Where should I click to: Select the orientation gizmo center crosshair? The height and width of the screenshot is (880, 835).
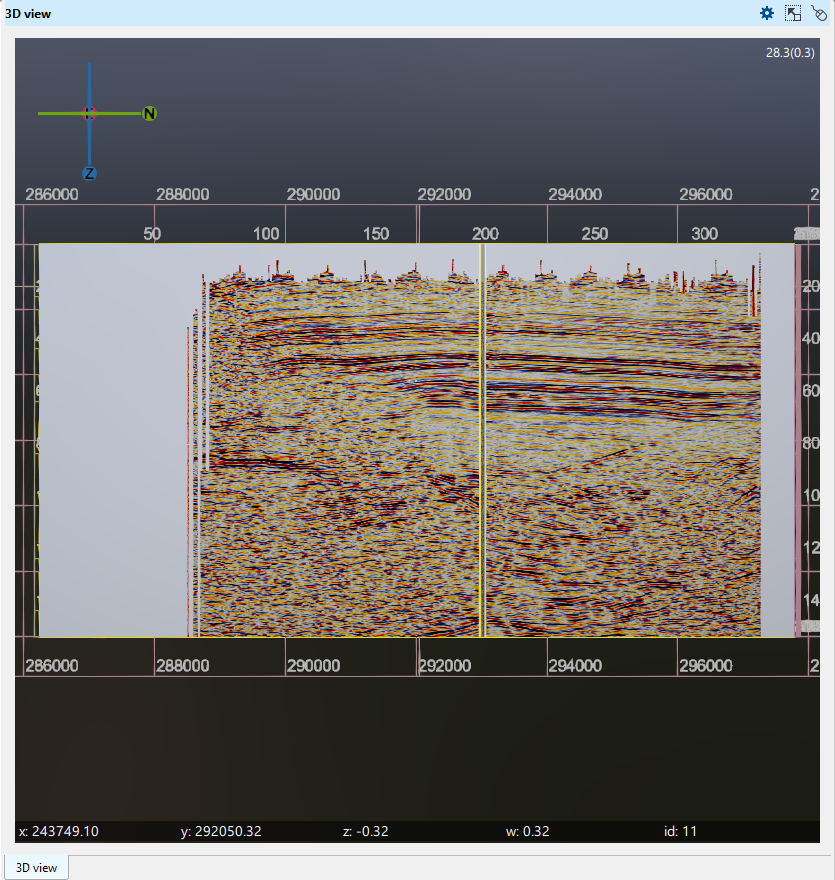tap(89, 113)
